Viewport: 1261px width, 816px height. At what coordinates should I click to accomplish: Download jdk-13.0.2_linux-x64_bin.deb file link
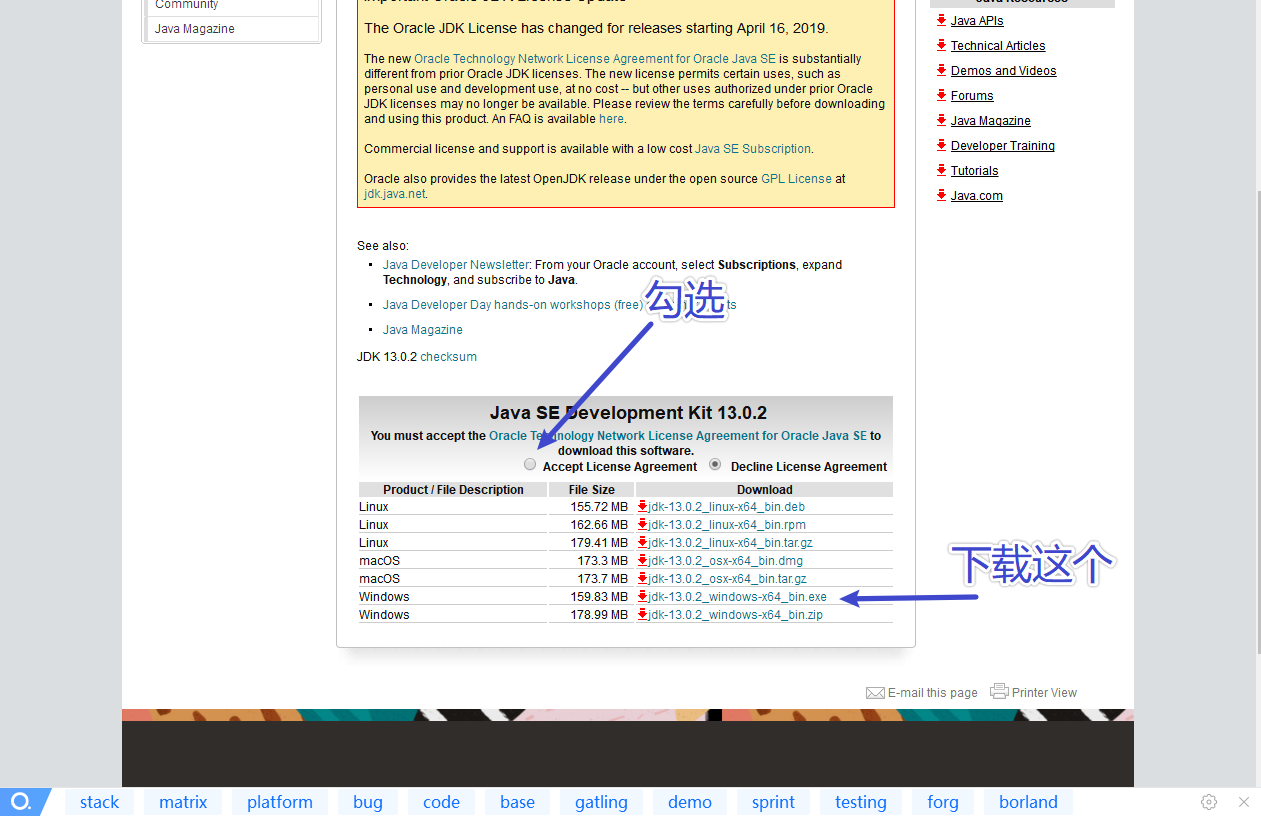point(727,507)
